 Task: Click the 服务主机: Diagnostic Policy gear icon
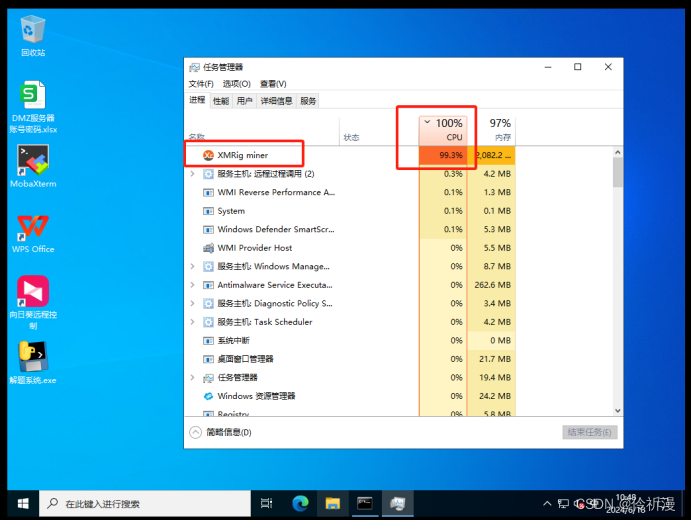pos(208,304)
